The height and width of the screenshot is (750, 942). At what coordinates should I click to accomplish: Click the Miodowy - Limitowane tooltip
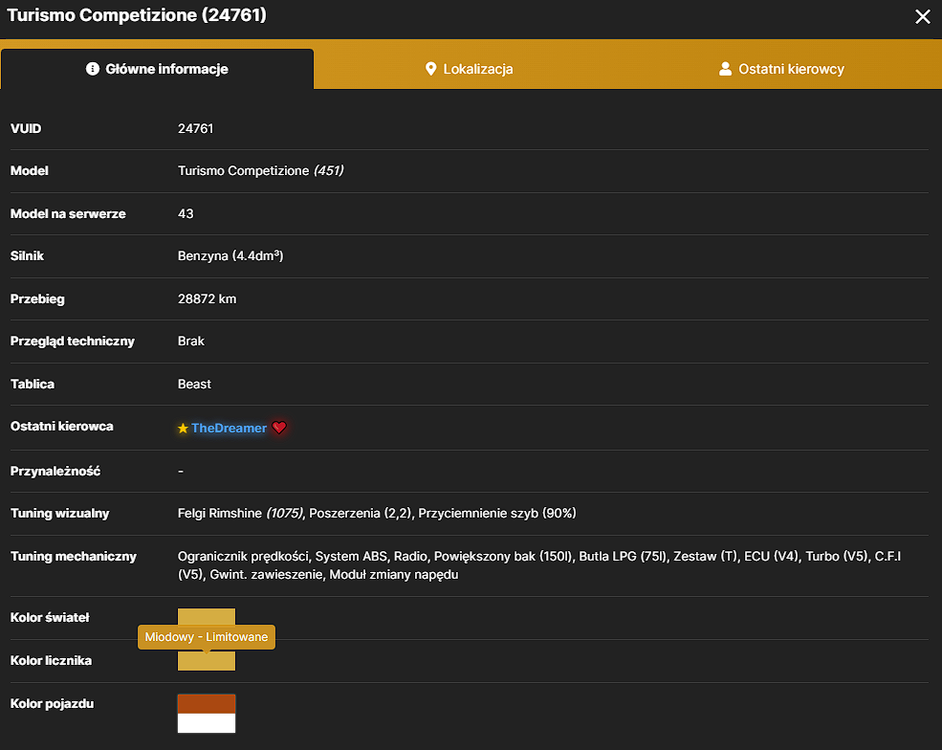[207, 637]
